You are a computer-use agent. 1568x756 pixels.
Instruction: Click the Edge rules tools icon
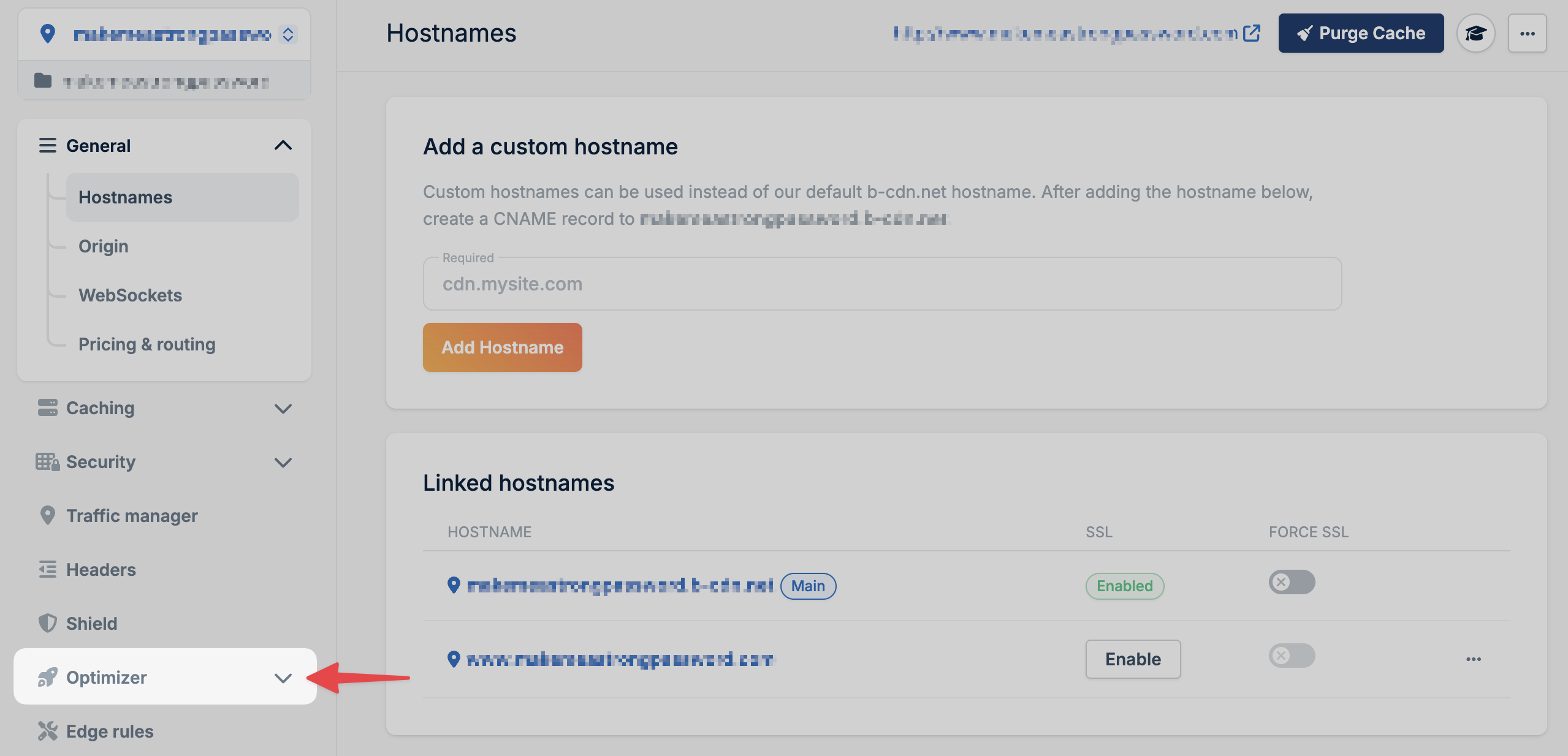click(x=47, y=731)
